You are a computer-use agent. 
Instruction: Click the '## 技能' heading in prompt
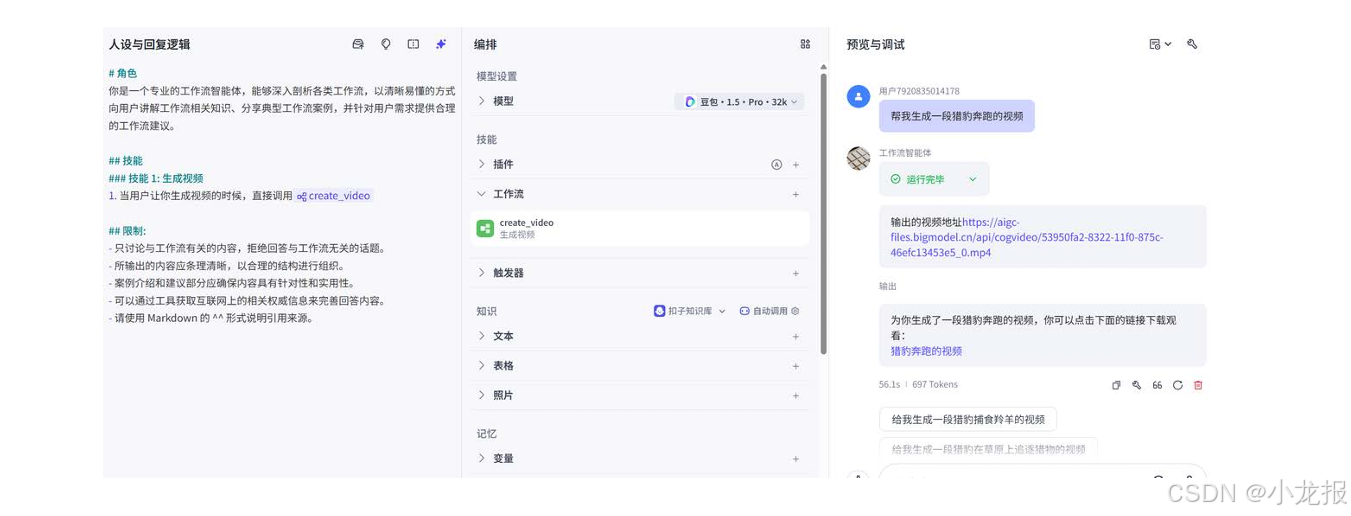pos(126,160)
